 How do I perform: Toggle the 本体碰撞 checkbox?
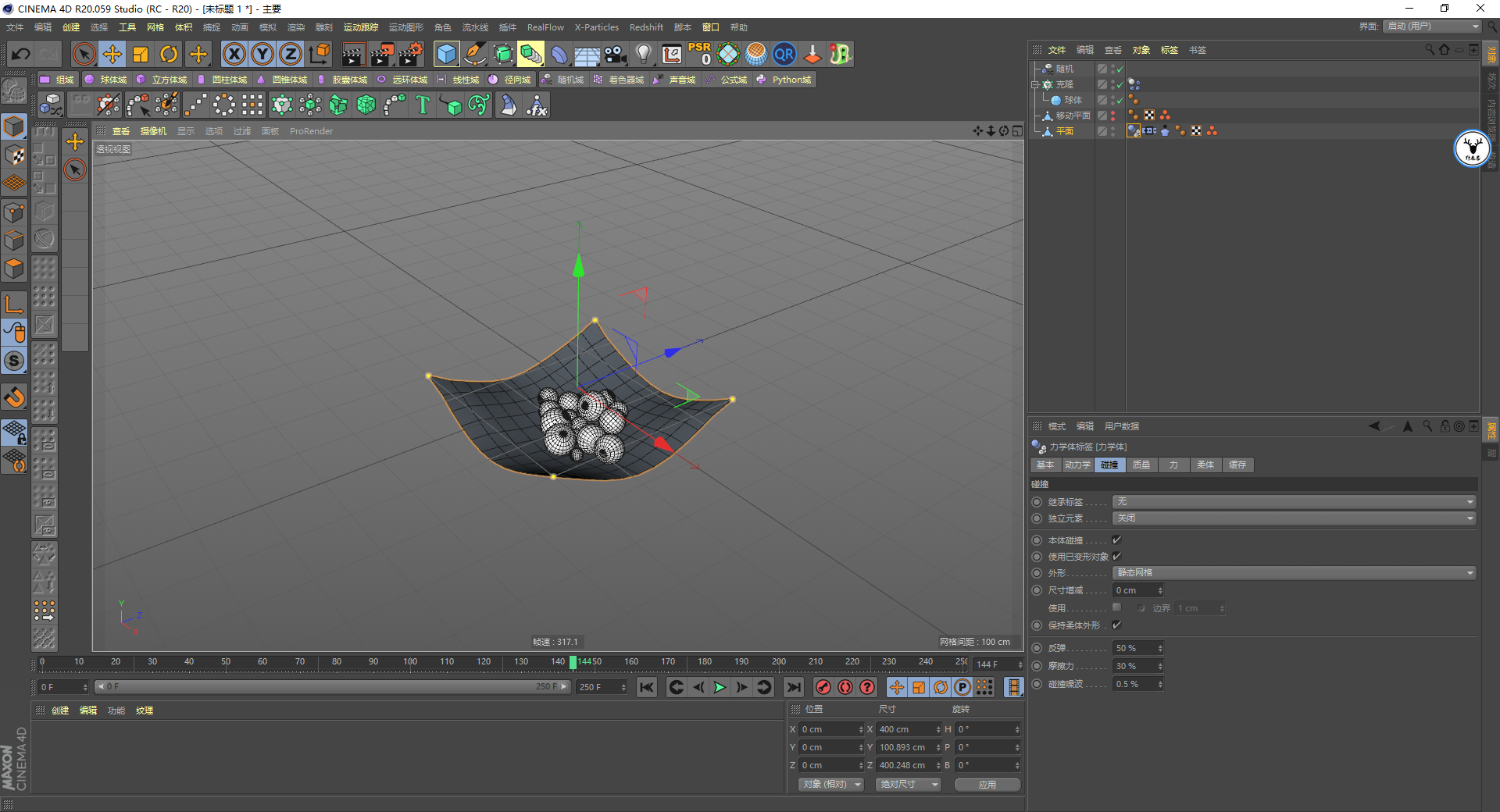click(x=1116, y=540)
